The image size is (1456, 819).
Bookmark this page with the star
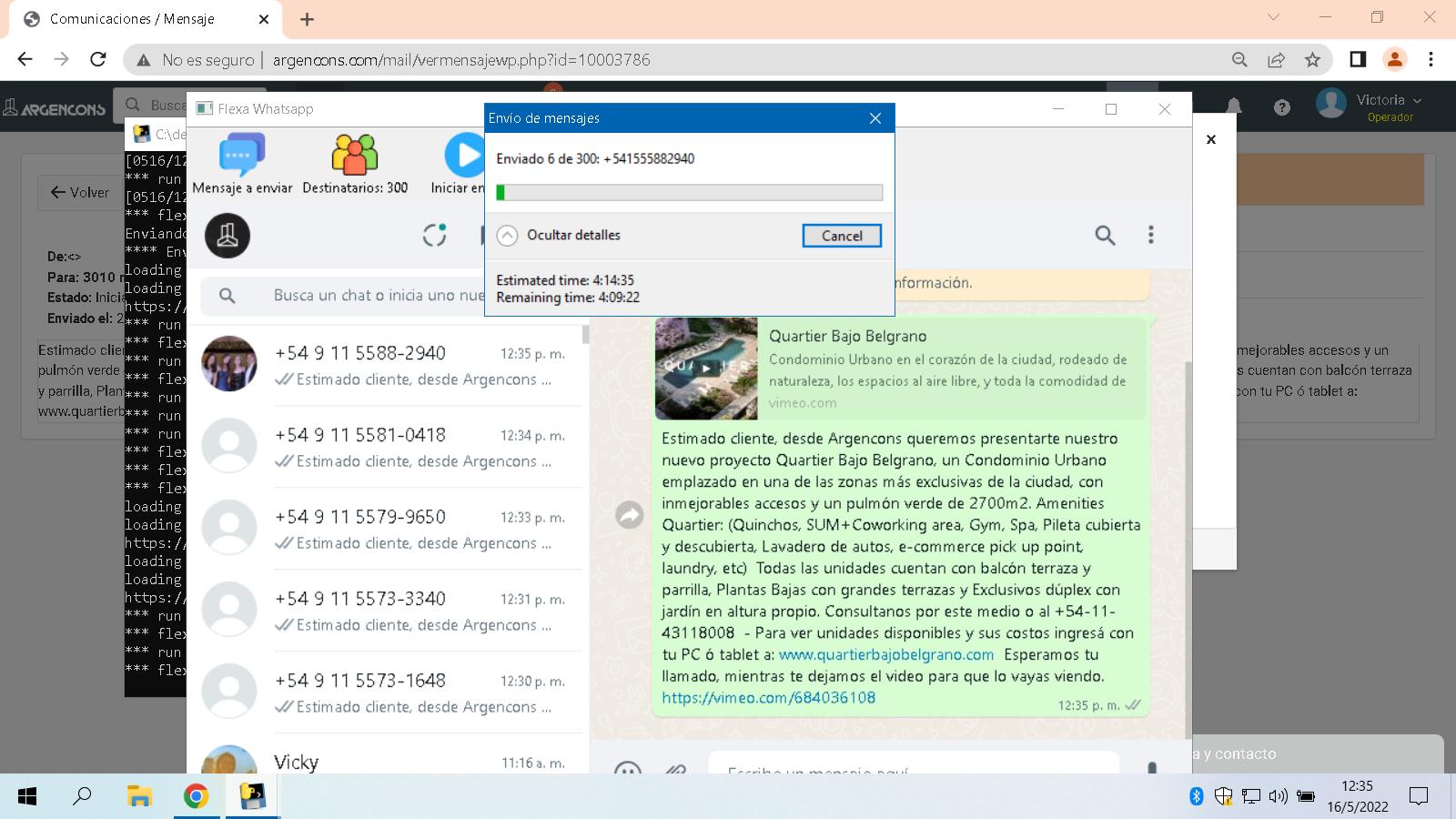[1312, 59]
